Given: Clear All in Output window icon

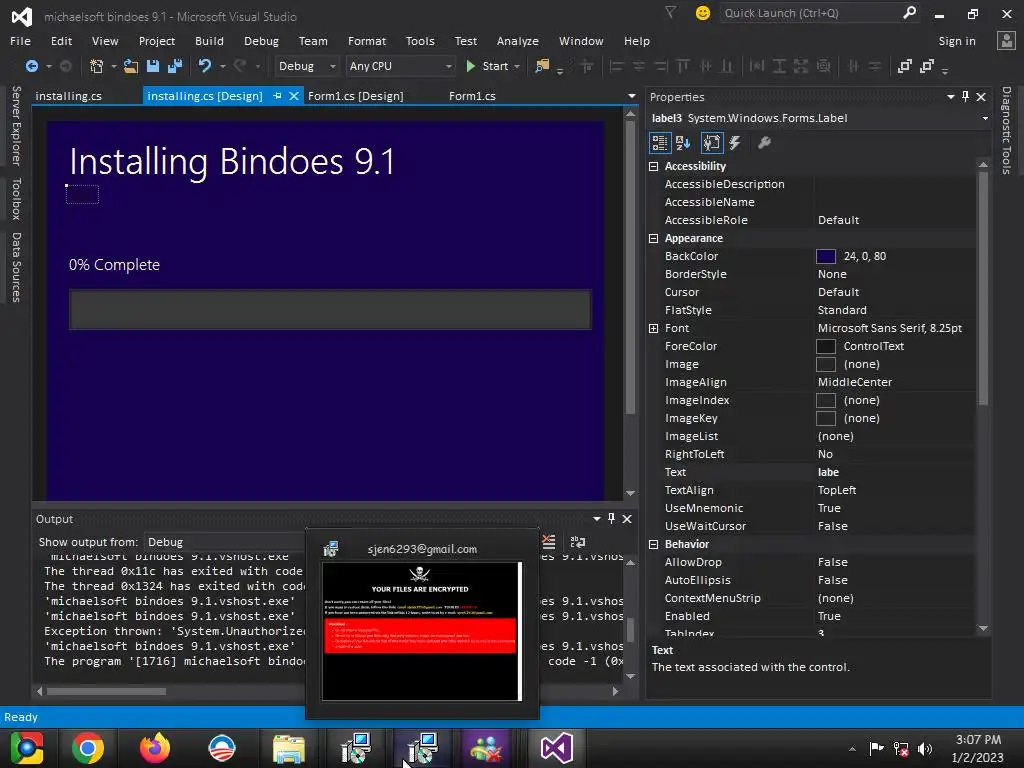Looking at the screenshot, I should click(x=549, y=541).
